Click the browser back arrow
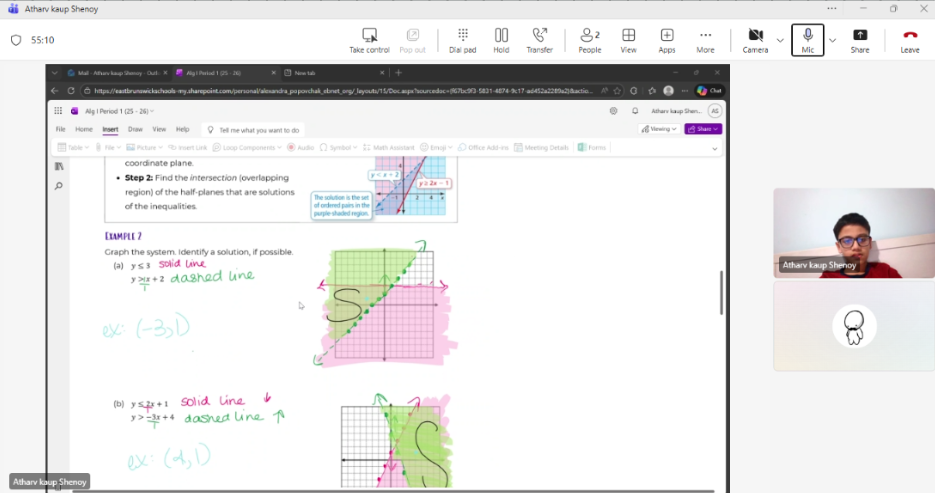Image resolution: width=935 pixels, height=493 pixels. [x=55, y=91]
